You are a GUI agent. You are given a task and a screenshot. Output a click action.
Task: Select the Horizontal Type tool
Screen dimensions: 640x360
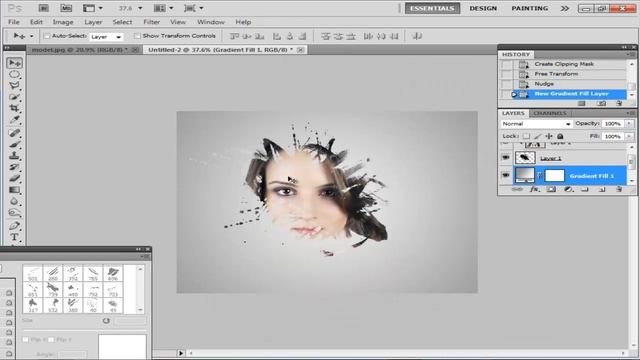coord(14,237)
